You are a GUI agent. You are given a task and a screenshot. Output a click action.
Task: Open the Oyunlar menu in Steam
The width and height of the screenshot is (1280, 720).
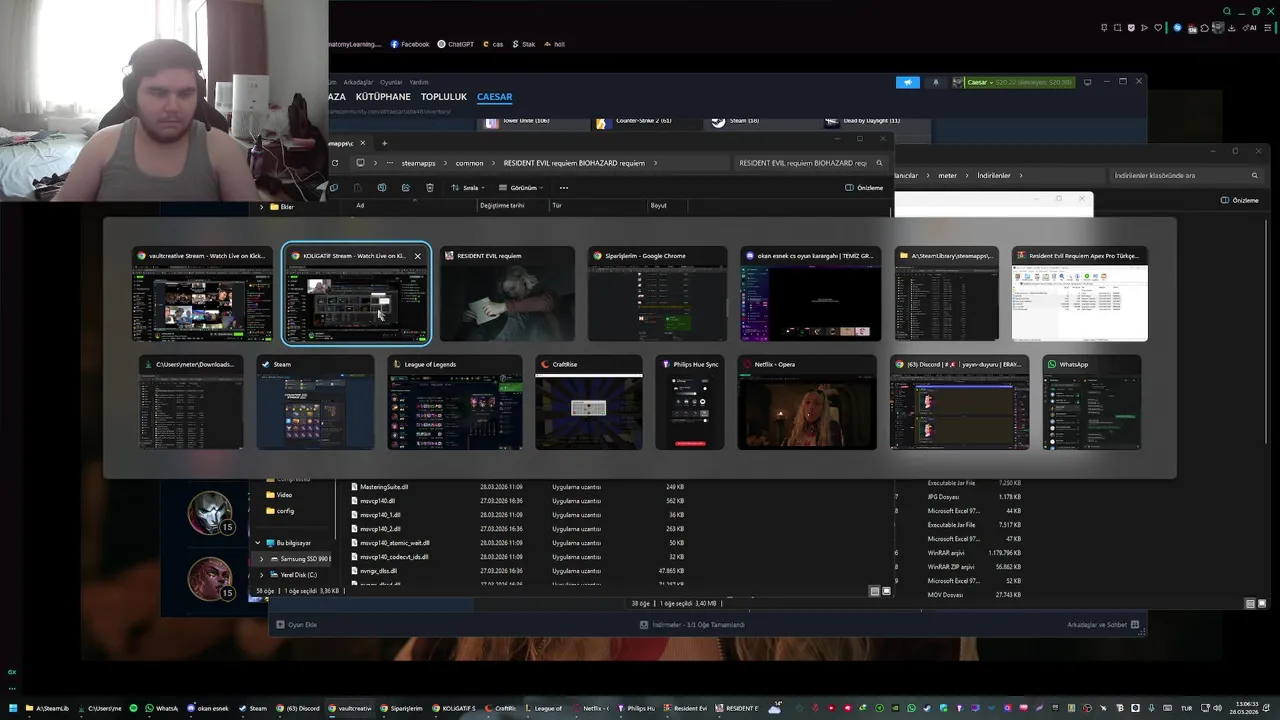point(391,82)
